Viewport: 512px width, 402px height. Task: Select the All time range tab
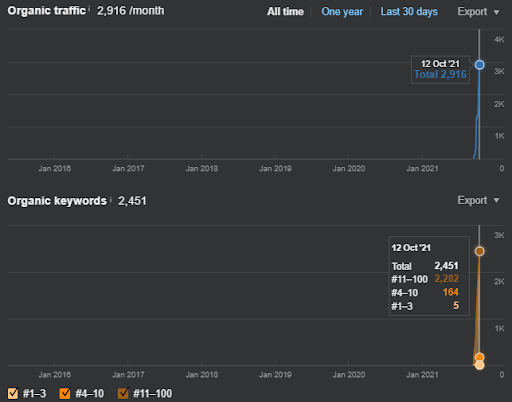[x=285, y=12]
